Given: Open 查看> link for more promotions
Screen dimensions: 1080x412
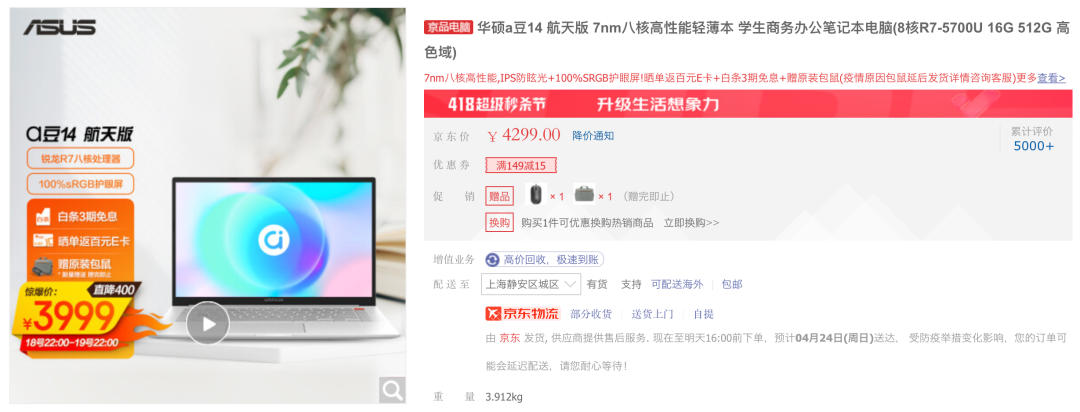Looking at the screenshot, I should pos(1052,78).
